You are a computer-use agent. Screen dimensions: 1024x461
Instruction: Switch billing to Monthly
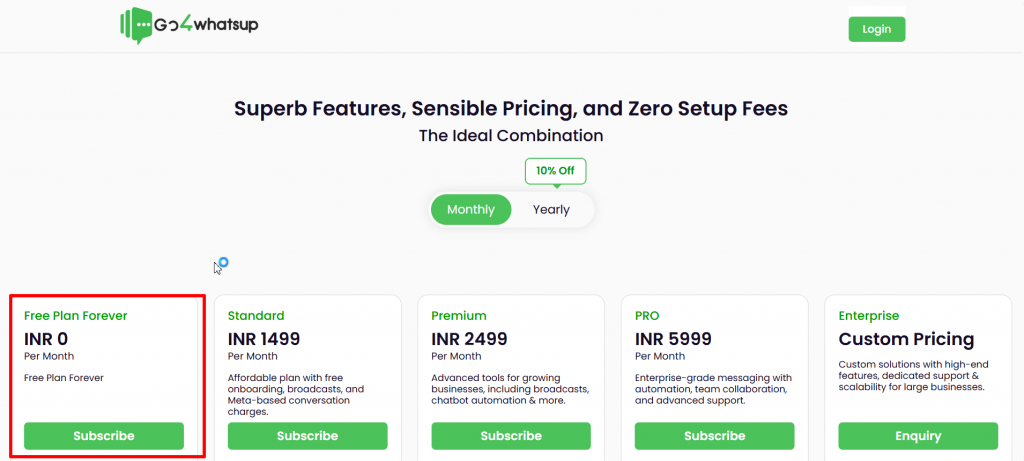point(471,210)
